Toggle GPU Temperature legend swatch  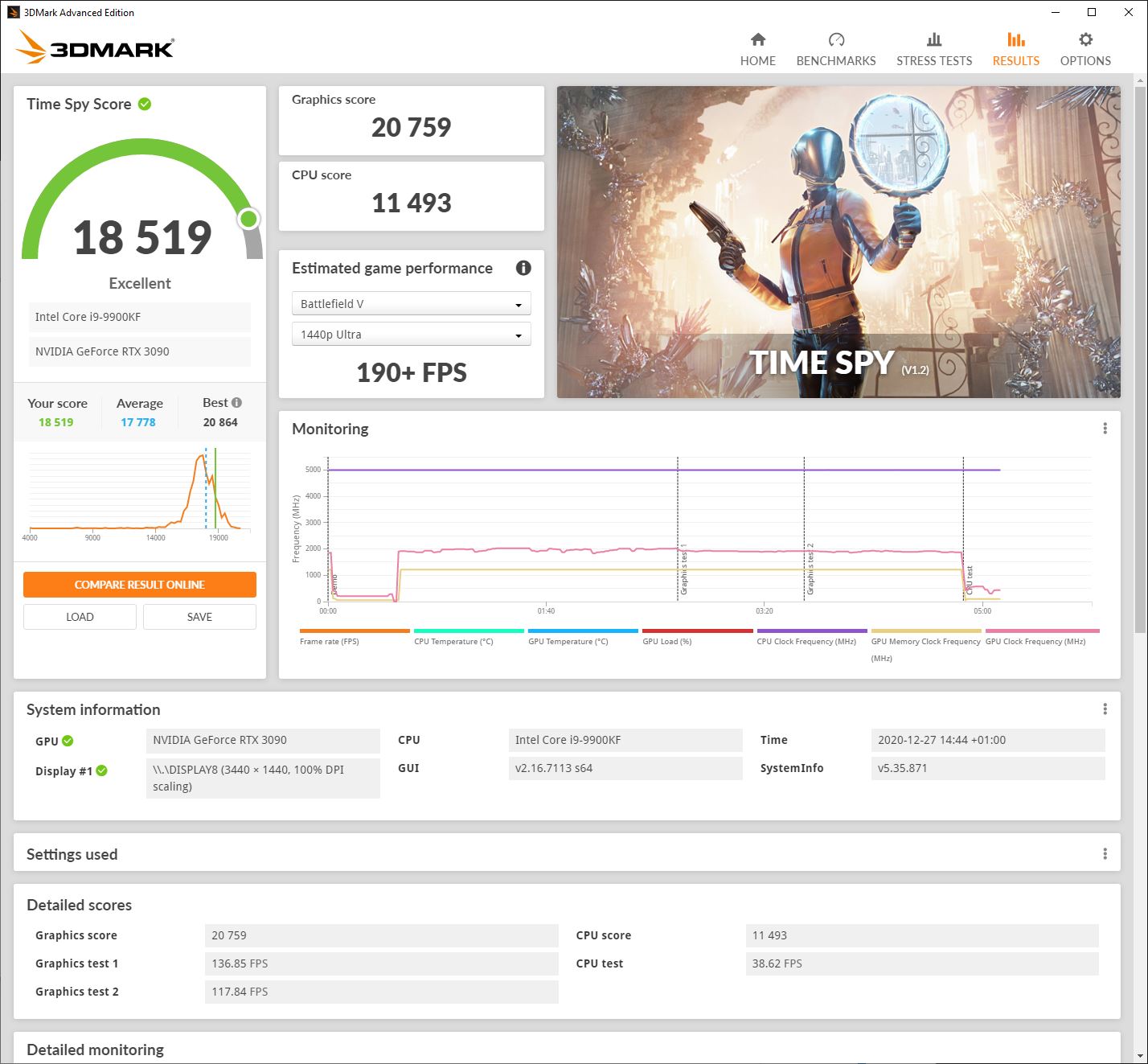pos(583,631)
